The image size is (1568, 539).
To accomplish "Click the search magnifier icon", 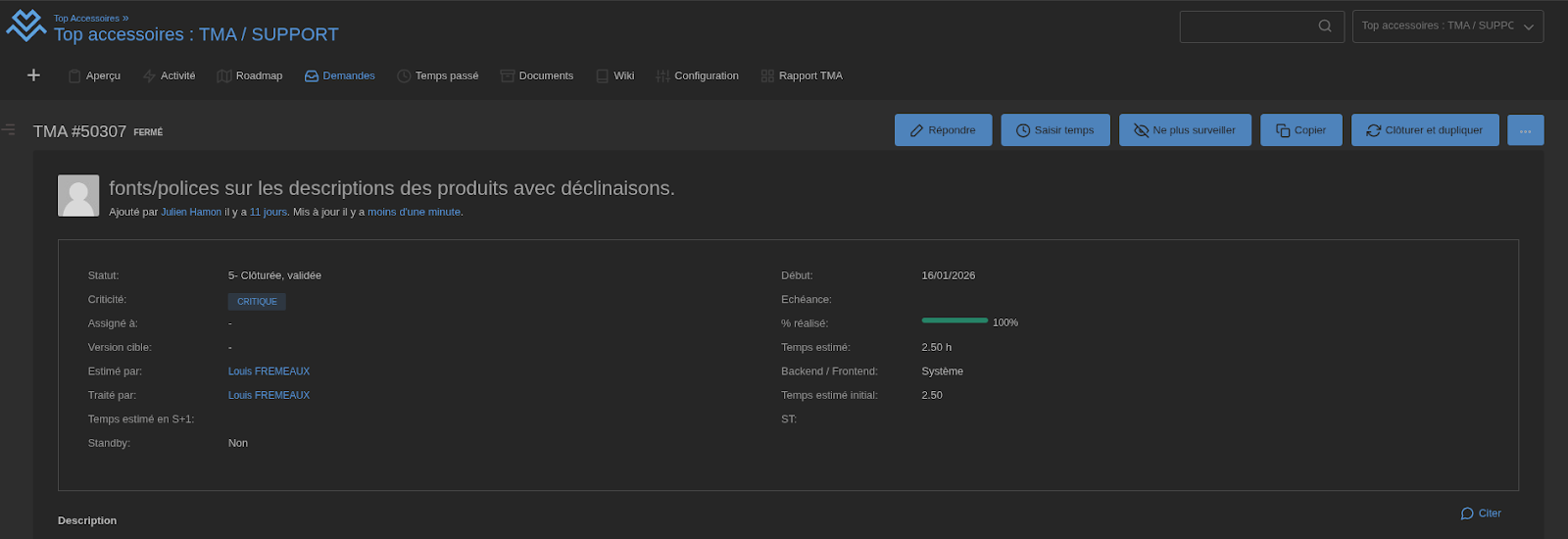I will 1325,26.
